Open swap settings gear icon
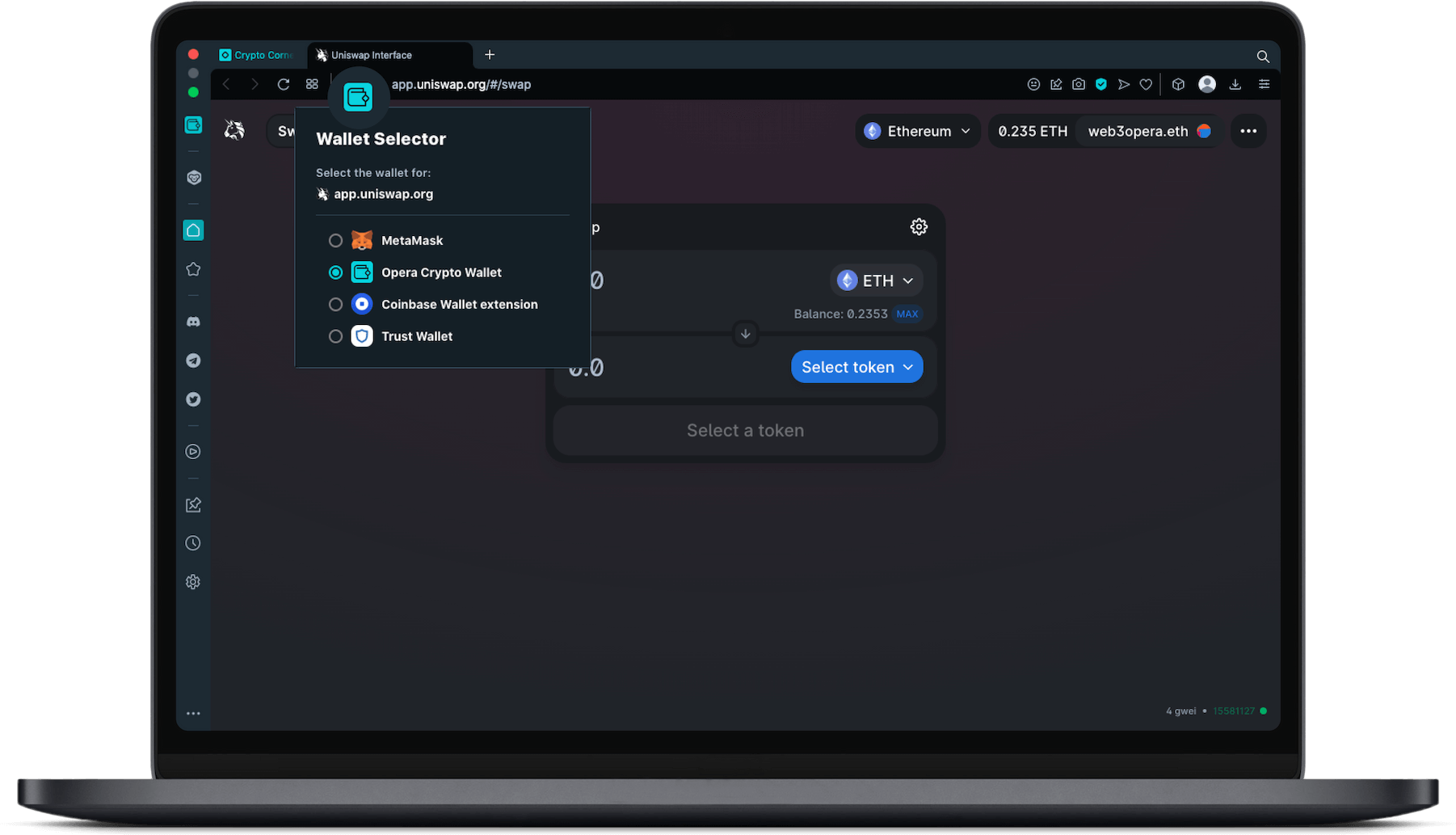 pyautogui.click(x=919, y=227)
